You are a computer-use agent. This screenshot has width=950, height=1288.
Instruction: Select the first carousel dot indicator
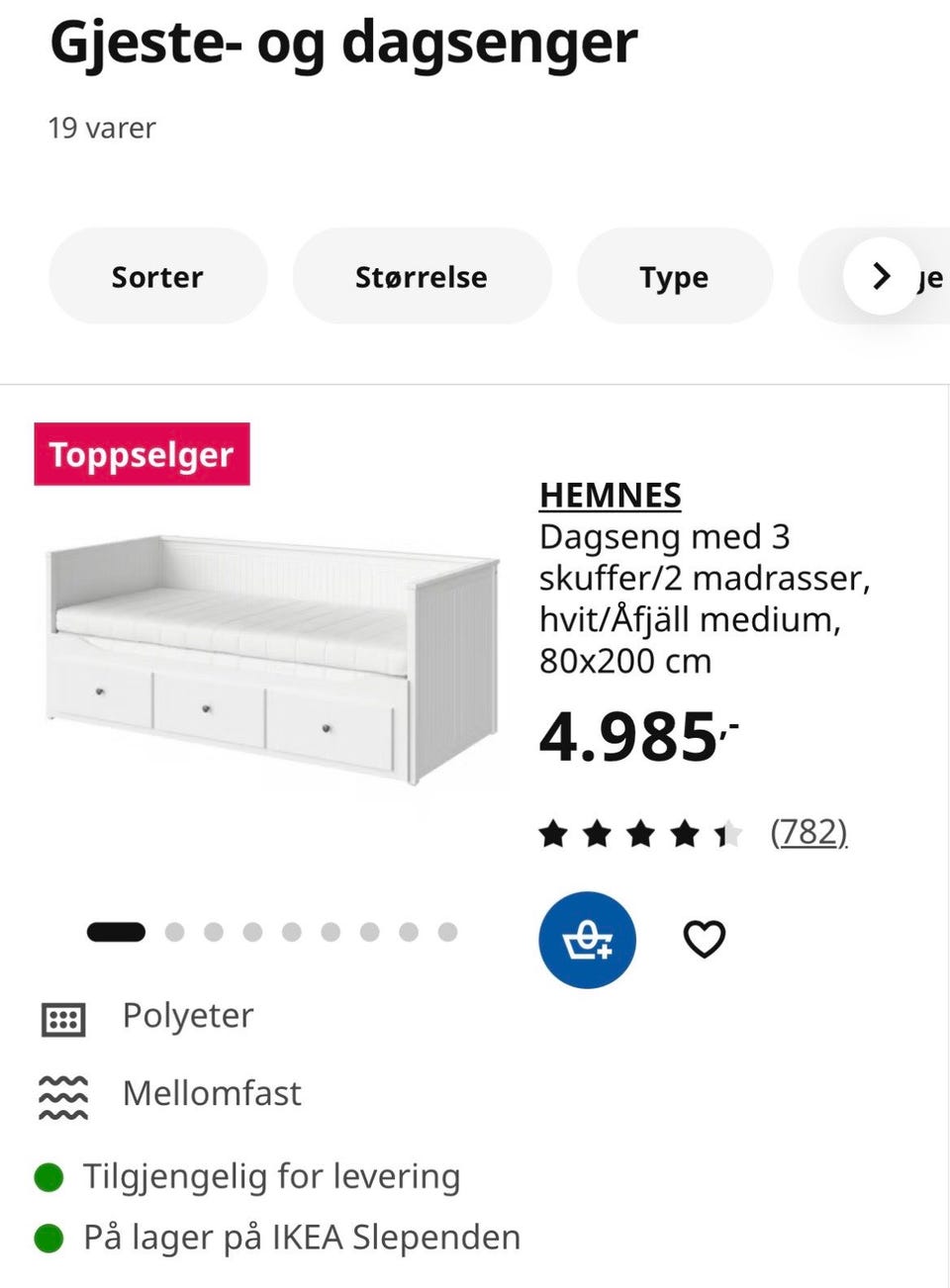[116, 931]
